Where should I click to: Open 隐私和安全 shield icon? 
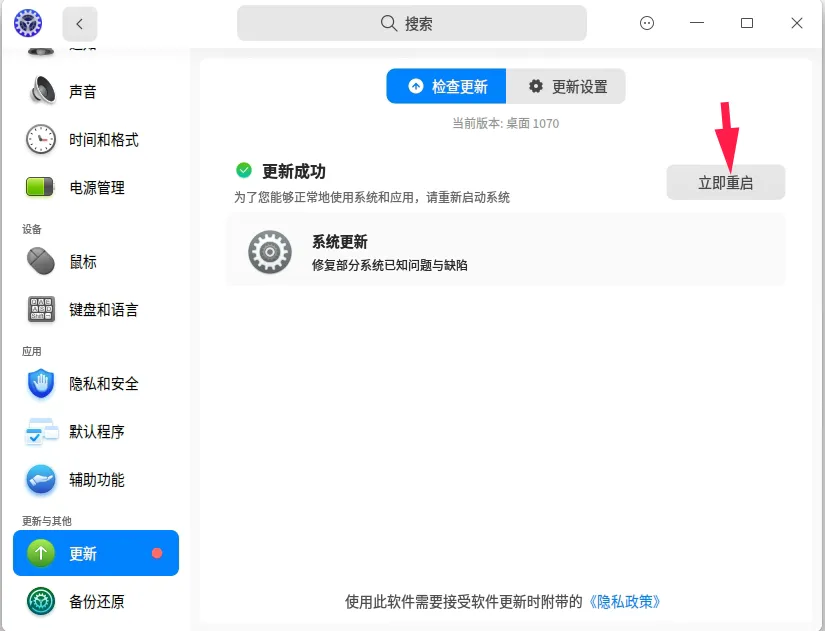tap(41, 383)
